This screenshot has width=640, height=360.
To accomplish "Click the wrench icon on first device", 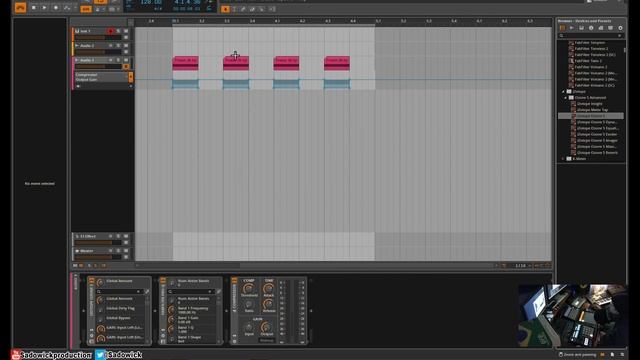I will pyautogui.click(x=147, y=291).
